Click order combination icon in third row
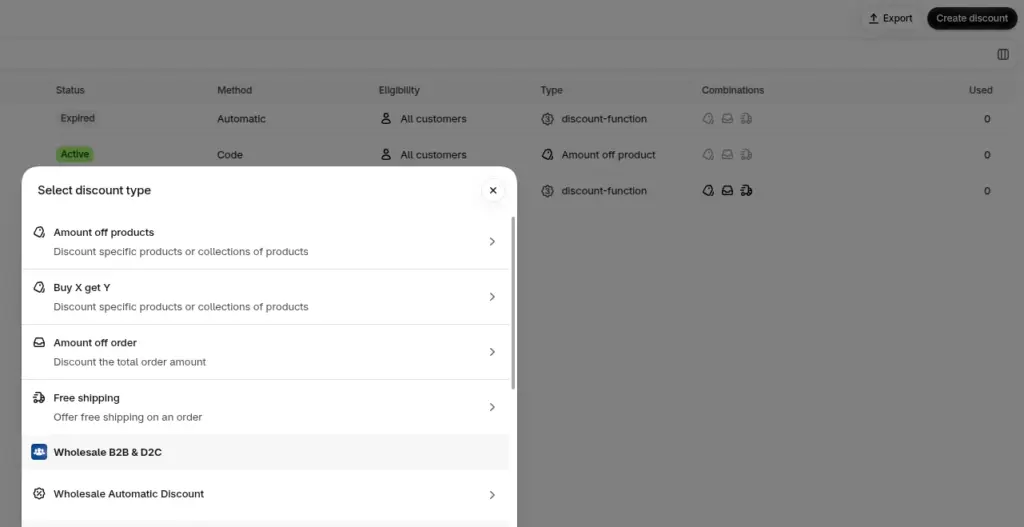 (x=727, y=191)
